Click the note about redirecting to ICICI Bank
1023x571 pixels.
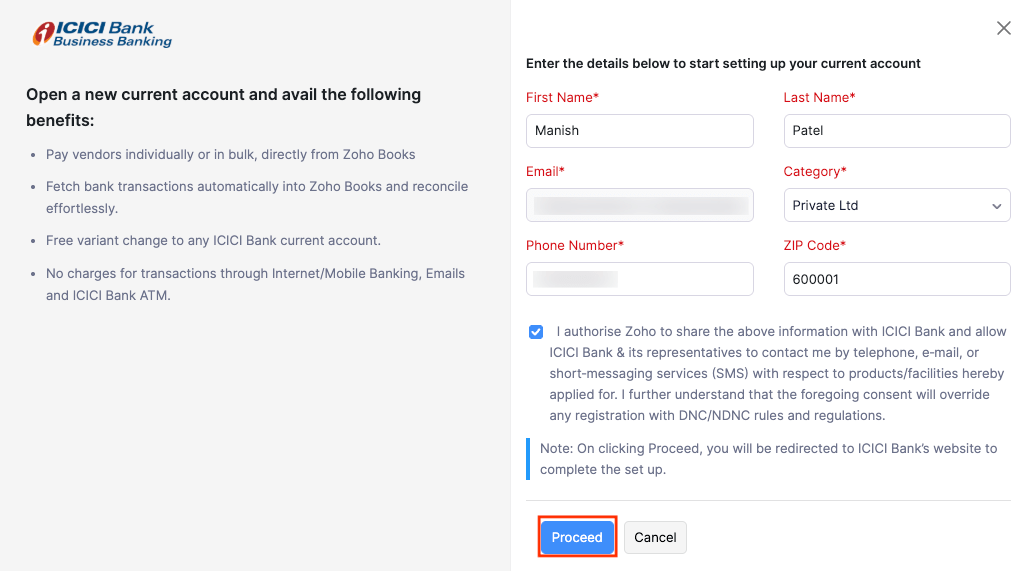(768, 458)
